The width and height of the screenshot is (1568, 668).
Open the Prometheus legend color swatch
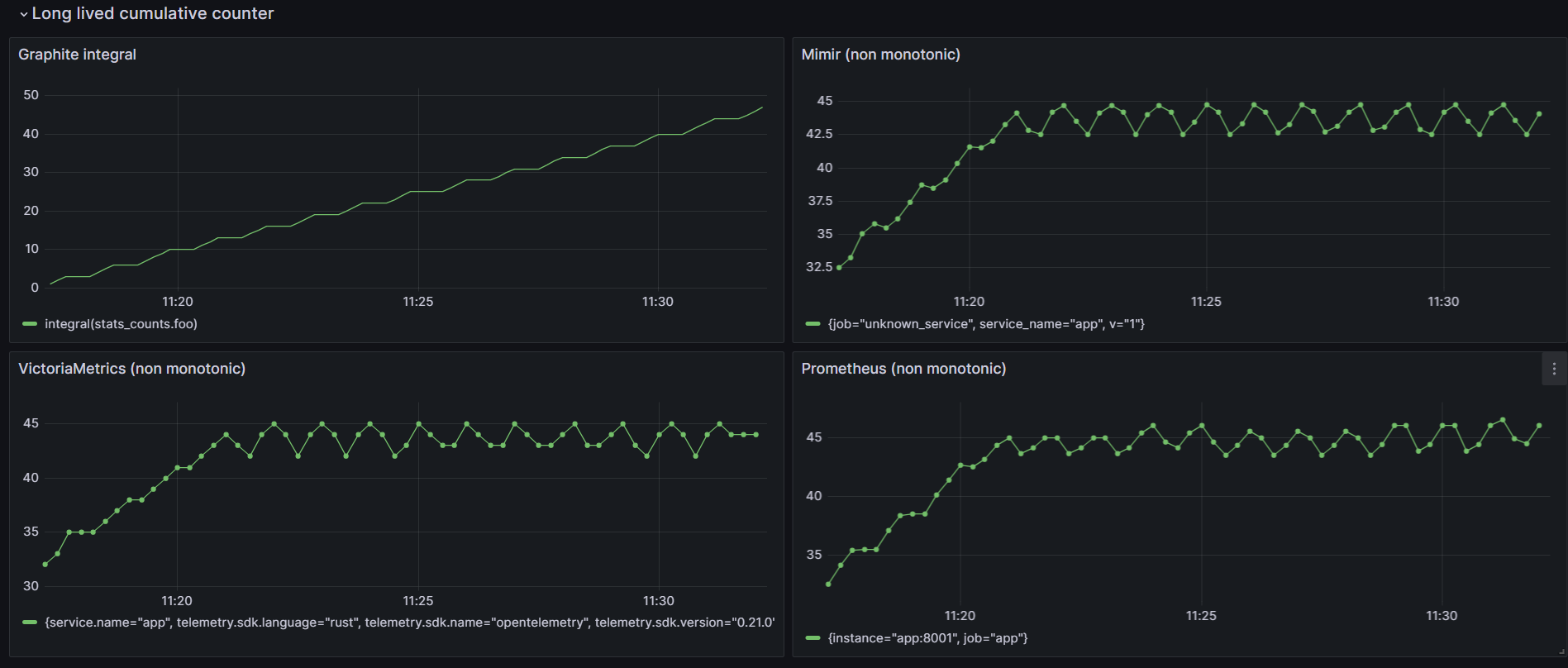tap(813, 638)
